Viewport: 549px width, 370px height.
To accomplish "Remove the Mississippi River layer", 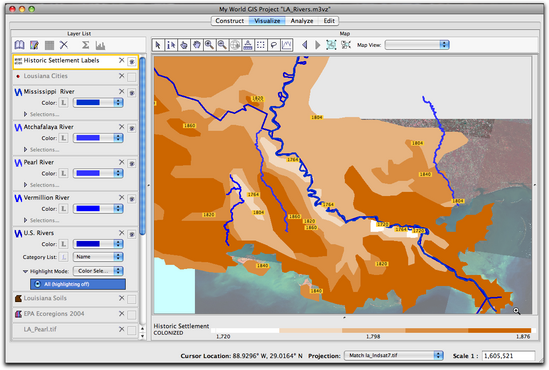I will (121, 91).
